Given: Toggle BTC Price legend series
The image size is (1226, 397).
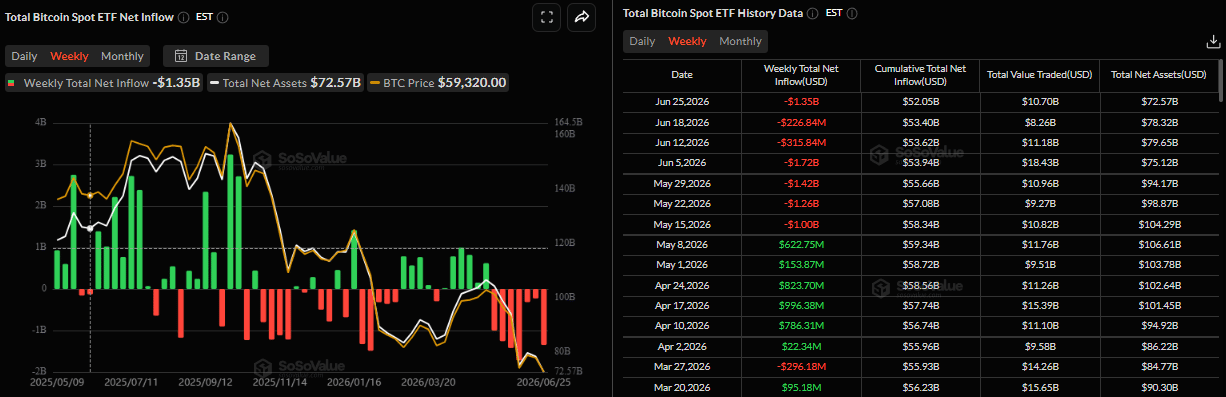Looking at the screenshot, I should click(438, 83).
